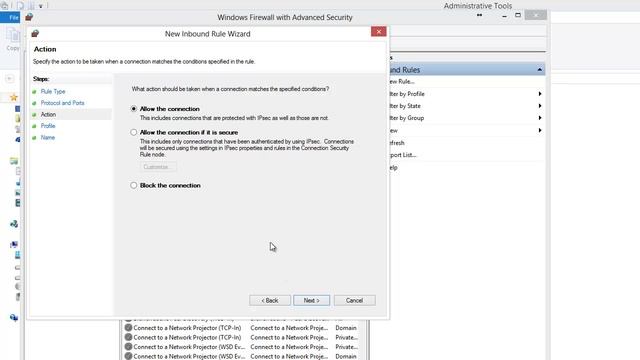The height and width of the screenshot is (360, 640).
Task: Click New Rule... in the Actions pane
Action: 402,82
